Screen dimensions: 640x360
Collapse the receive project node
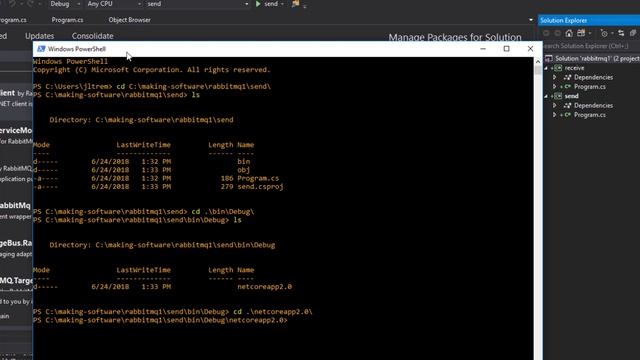546,68
